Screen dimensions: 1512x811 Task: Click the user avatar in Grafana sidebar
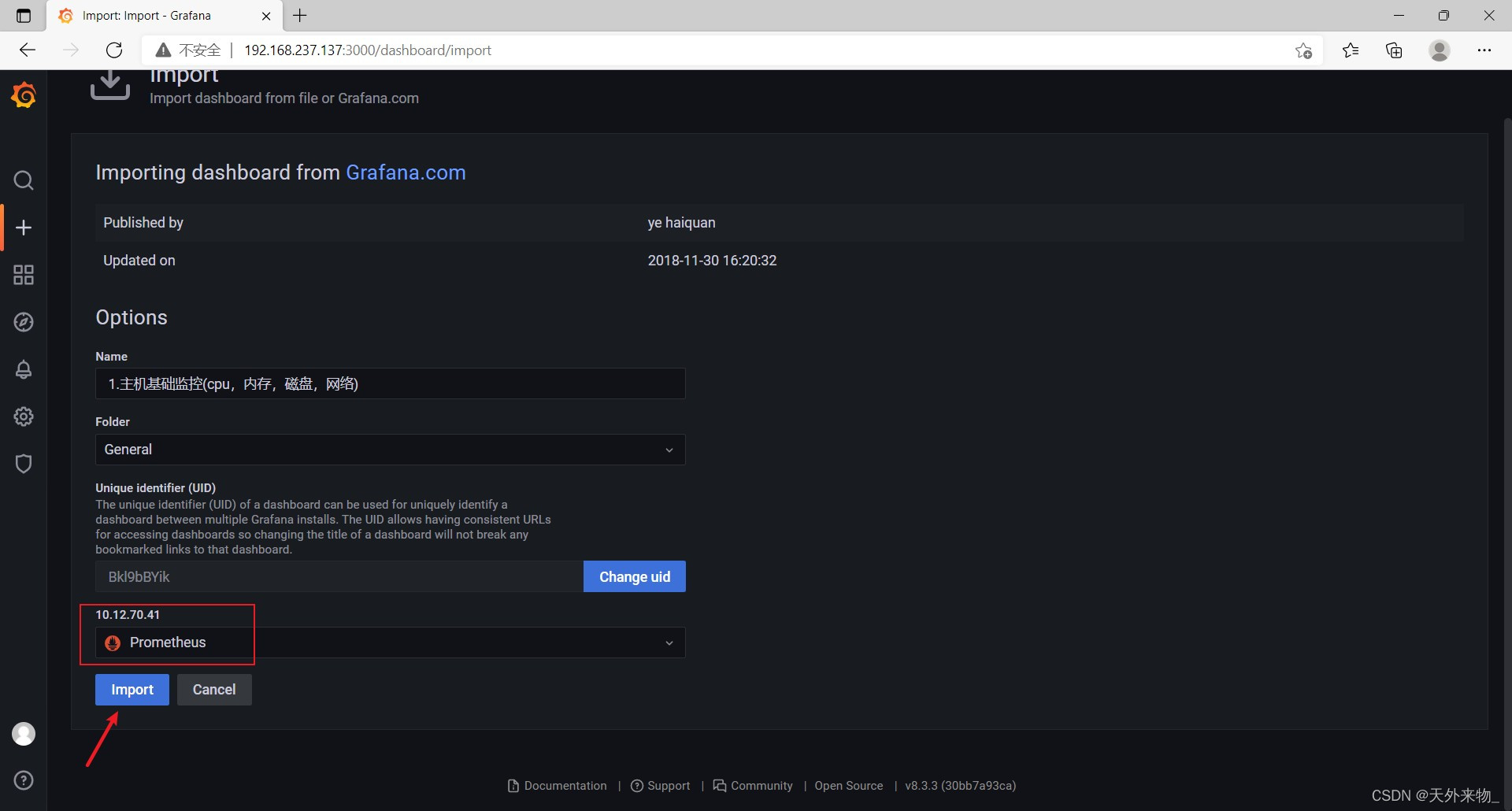(24, 734)
